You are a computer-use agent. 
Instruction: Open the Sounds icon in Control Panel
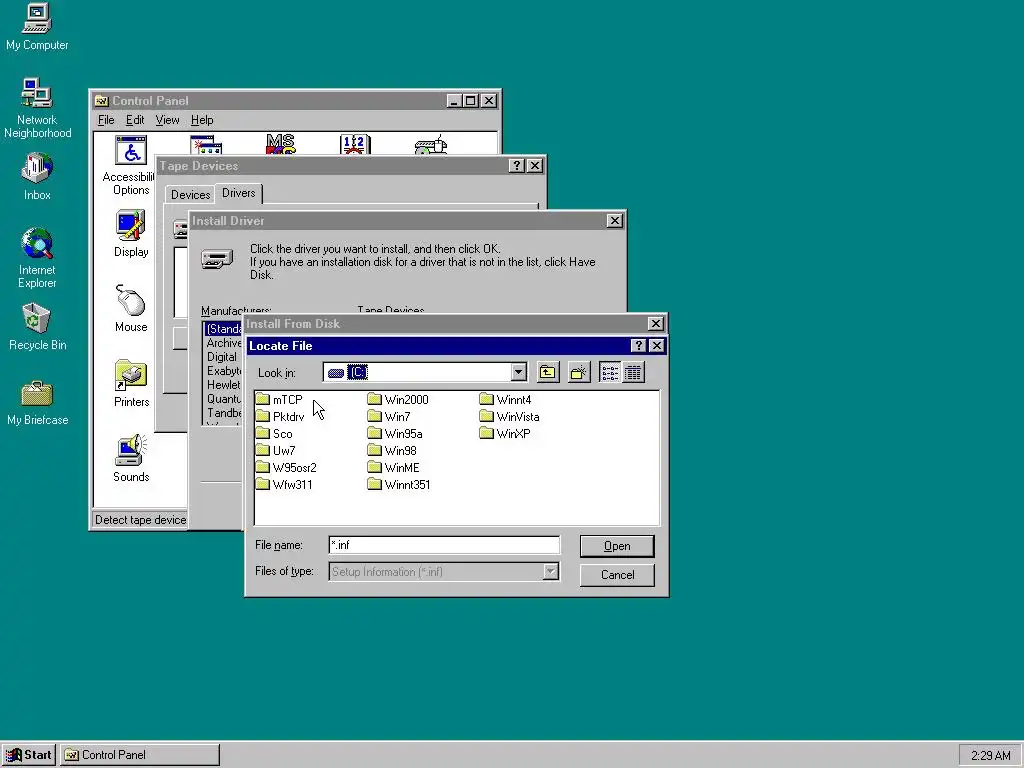coord(131,458)
